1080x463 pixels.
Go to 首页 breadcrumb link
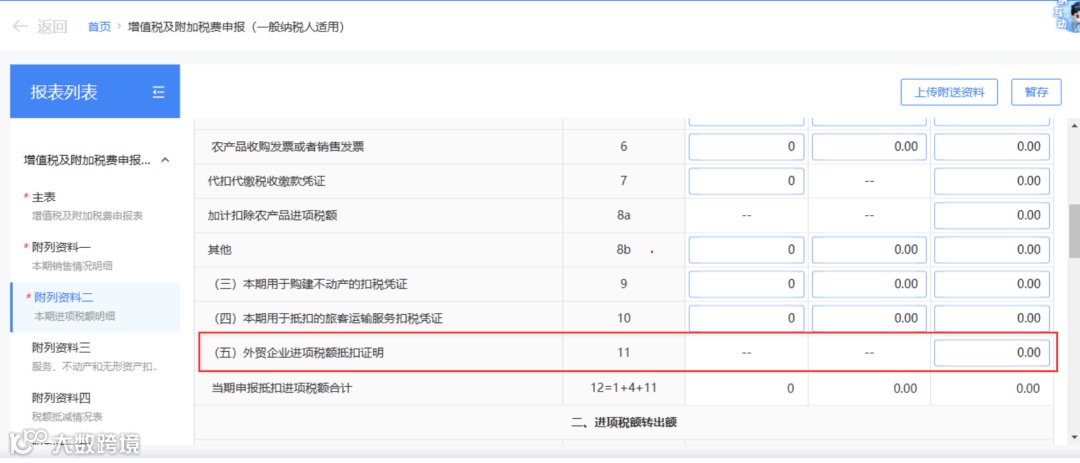tap(99, 27)
